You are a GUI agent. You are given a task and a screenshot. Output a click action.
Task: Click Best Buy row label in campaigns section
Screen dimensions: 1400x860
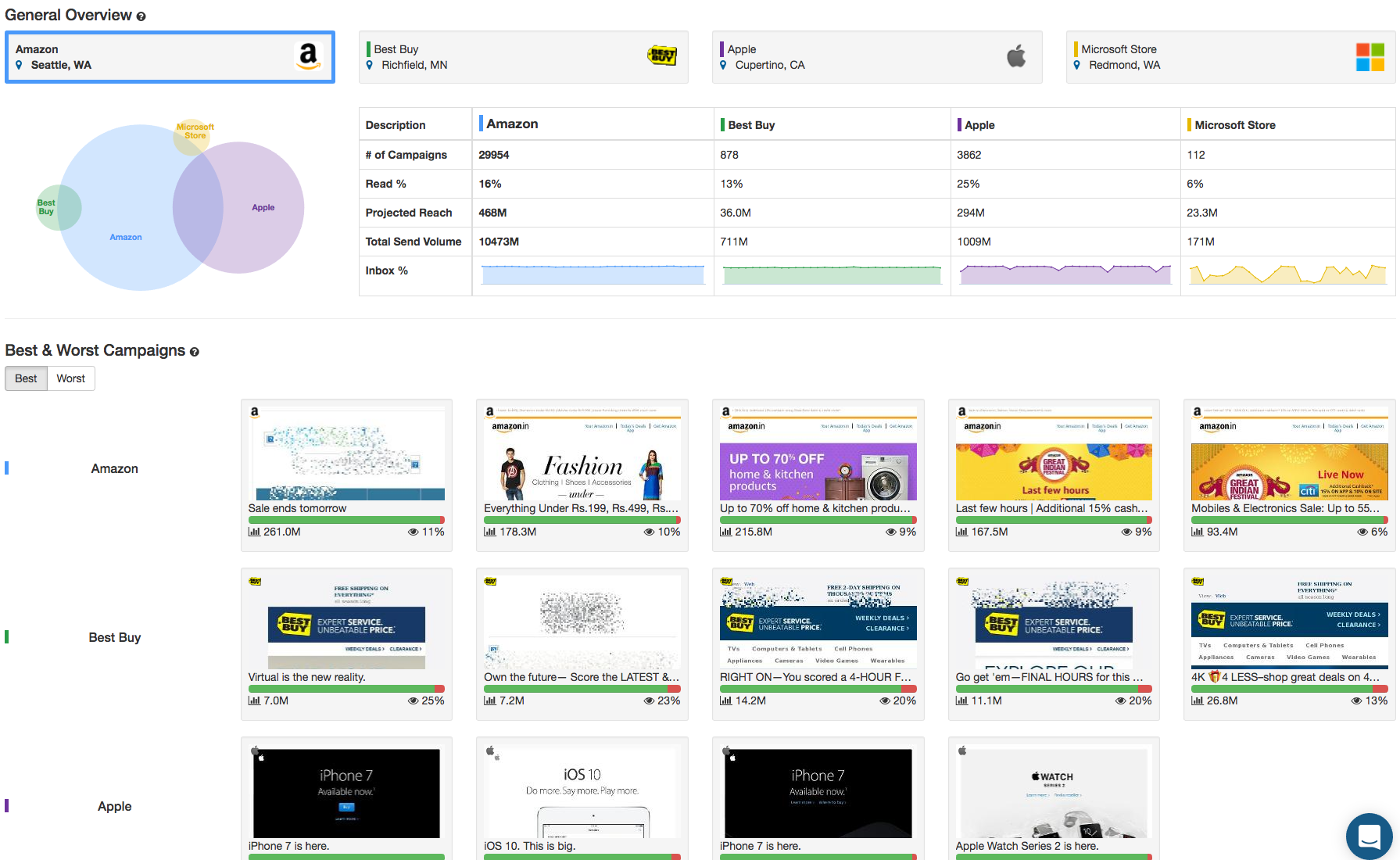click(114, 637)
